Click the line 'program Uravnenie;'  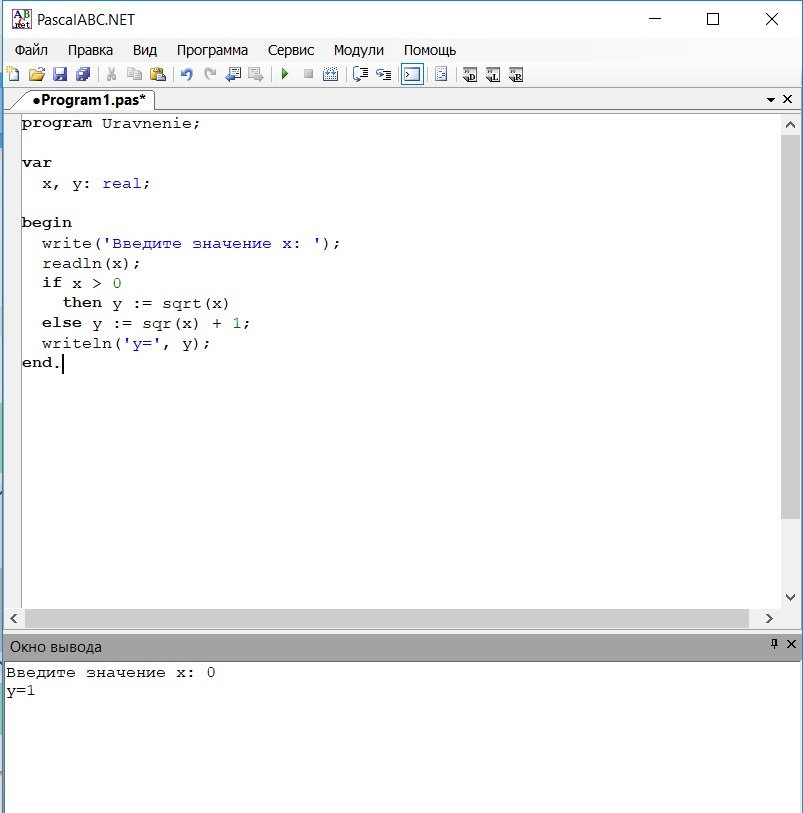tap(111, 123)
